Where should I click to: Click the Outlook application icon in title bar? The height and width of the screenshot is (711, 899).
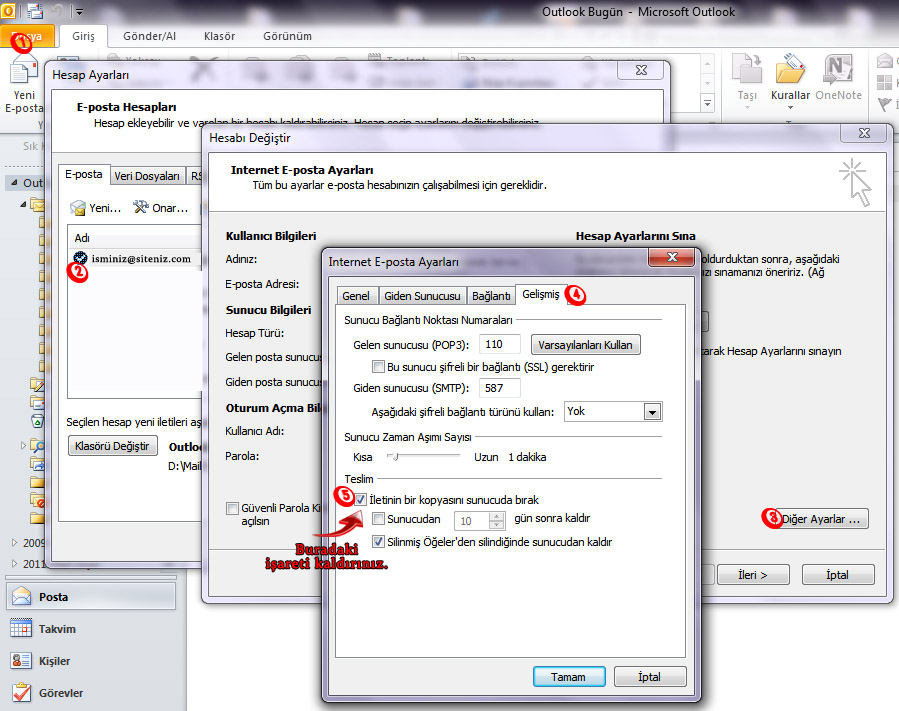[x=7, y=11]
